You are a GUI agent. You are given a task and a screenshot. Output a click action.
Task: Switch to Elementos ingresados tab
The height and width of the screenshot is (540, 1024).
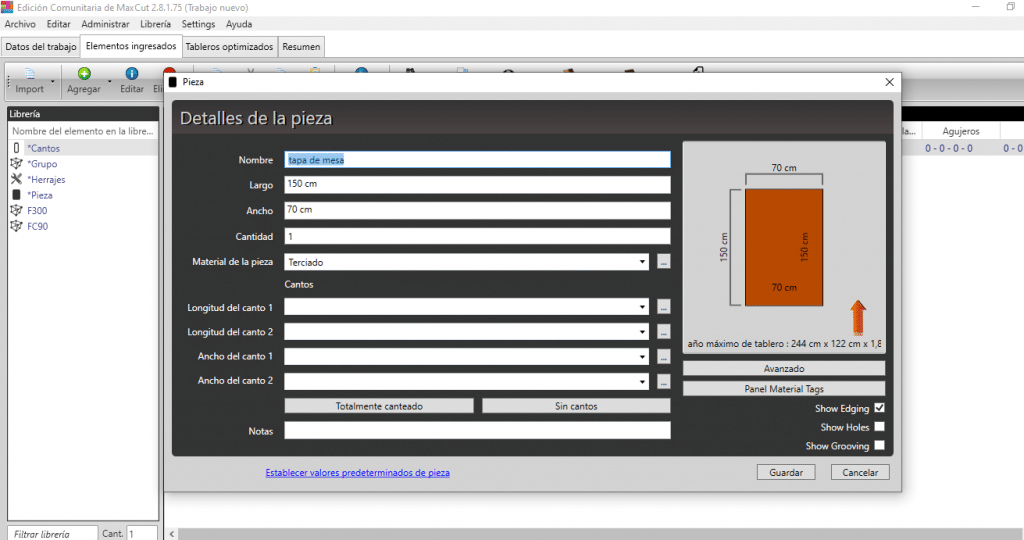click(131, 46)
